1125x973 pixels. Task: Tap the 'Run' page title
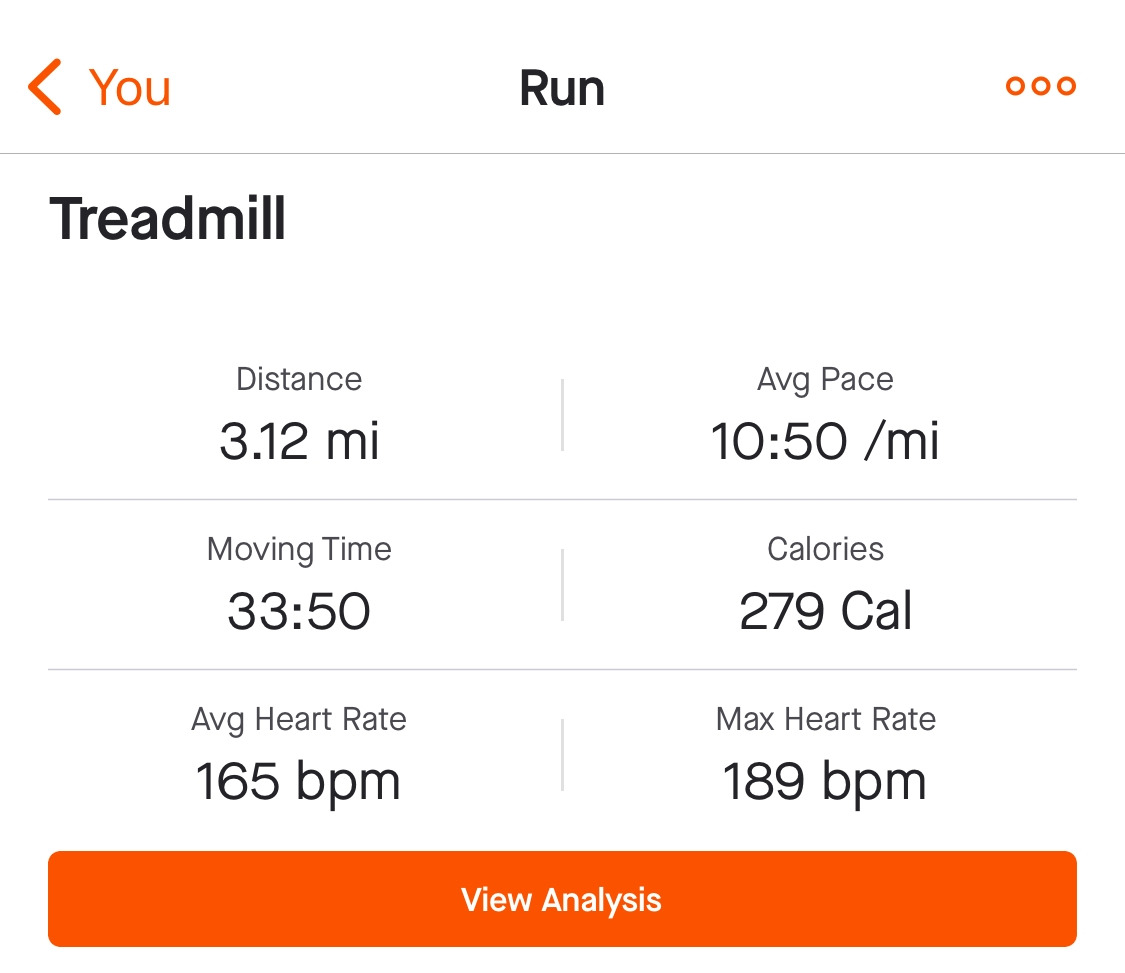(x=562, y=88)
